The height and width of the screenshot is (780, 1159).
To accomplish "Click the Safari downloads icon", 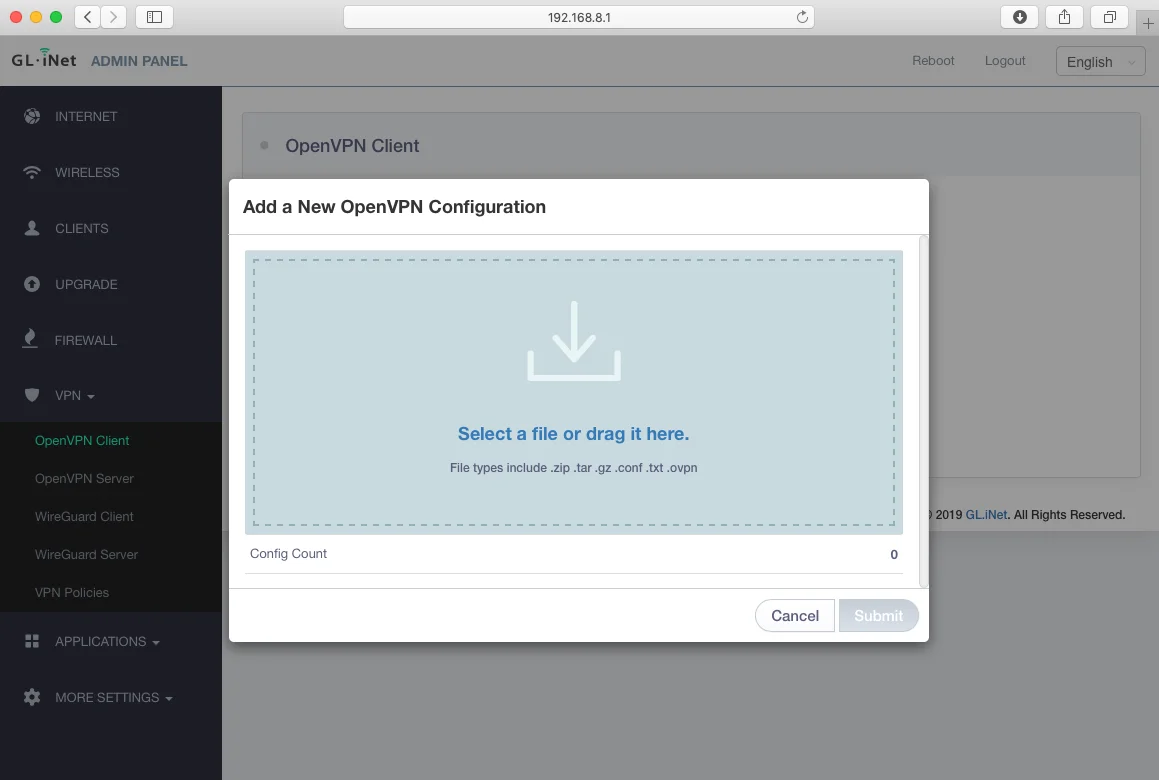I will (1020, 17).
